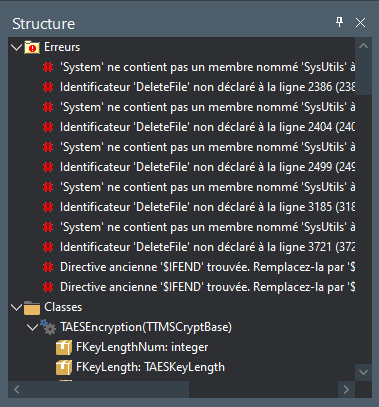Click the red error icon for line 2386
Image resolution: width=379 pixels, height=407 pixels.
[x=48, y=87]
